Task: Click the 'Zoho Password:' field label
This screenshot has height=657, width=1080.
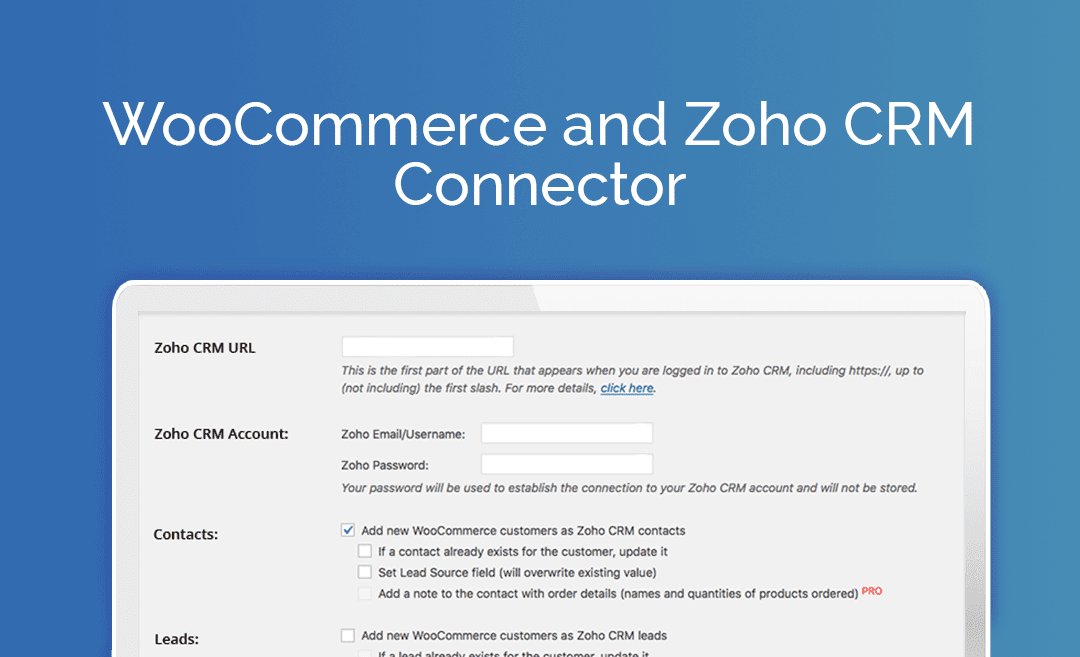Action: [385, 465]
